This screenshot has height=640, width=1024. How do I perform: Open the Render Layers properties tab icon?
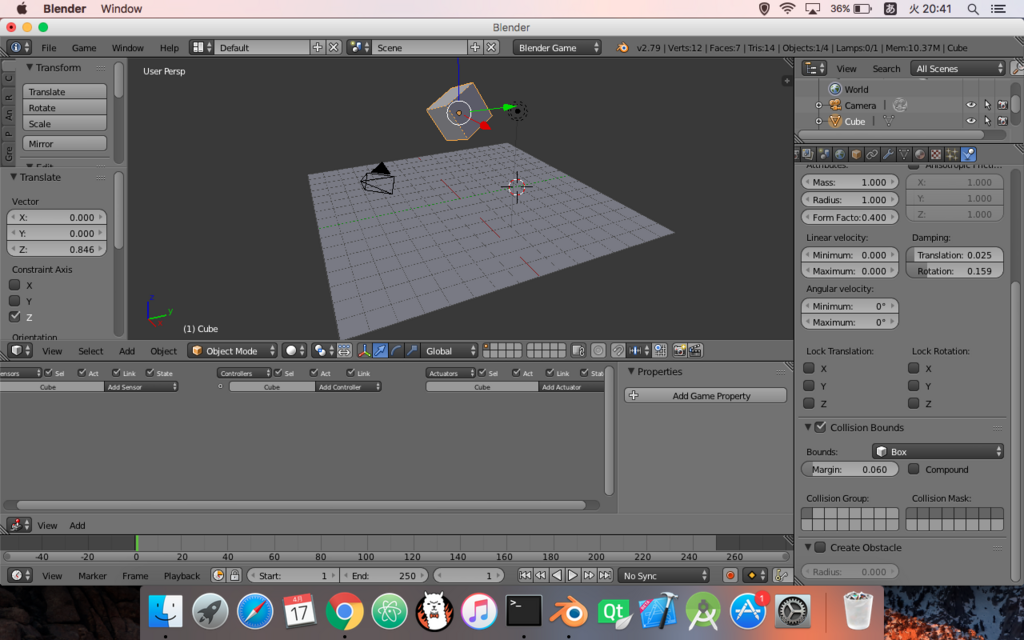(808, 154)
